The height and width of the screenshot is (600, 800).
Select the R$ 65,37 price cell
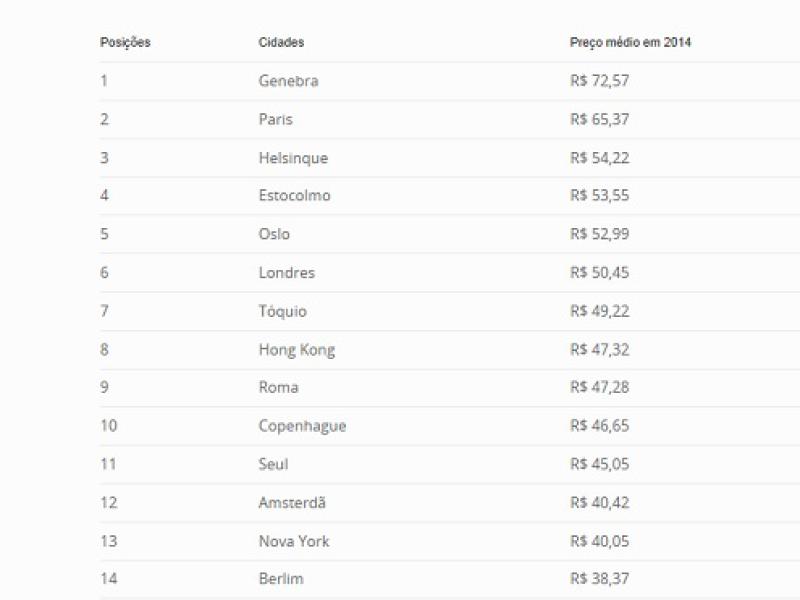pyautogui.click(x=599, y=119)
